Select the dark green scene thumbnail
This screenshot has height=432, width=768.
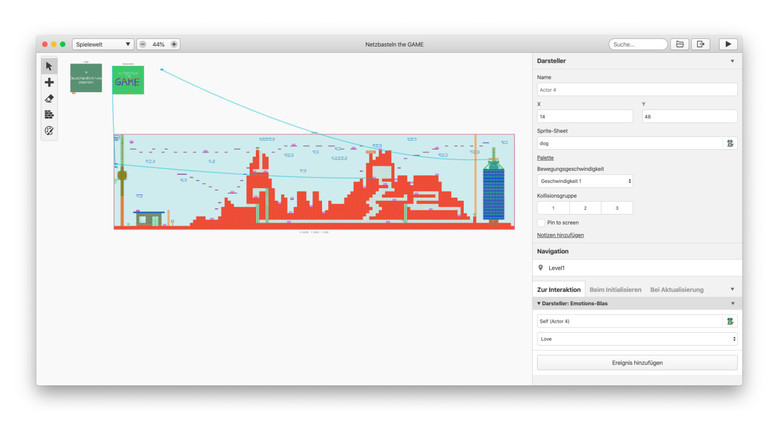86,78
